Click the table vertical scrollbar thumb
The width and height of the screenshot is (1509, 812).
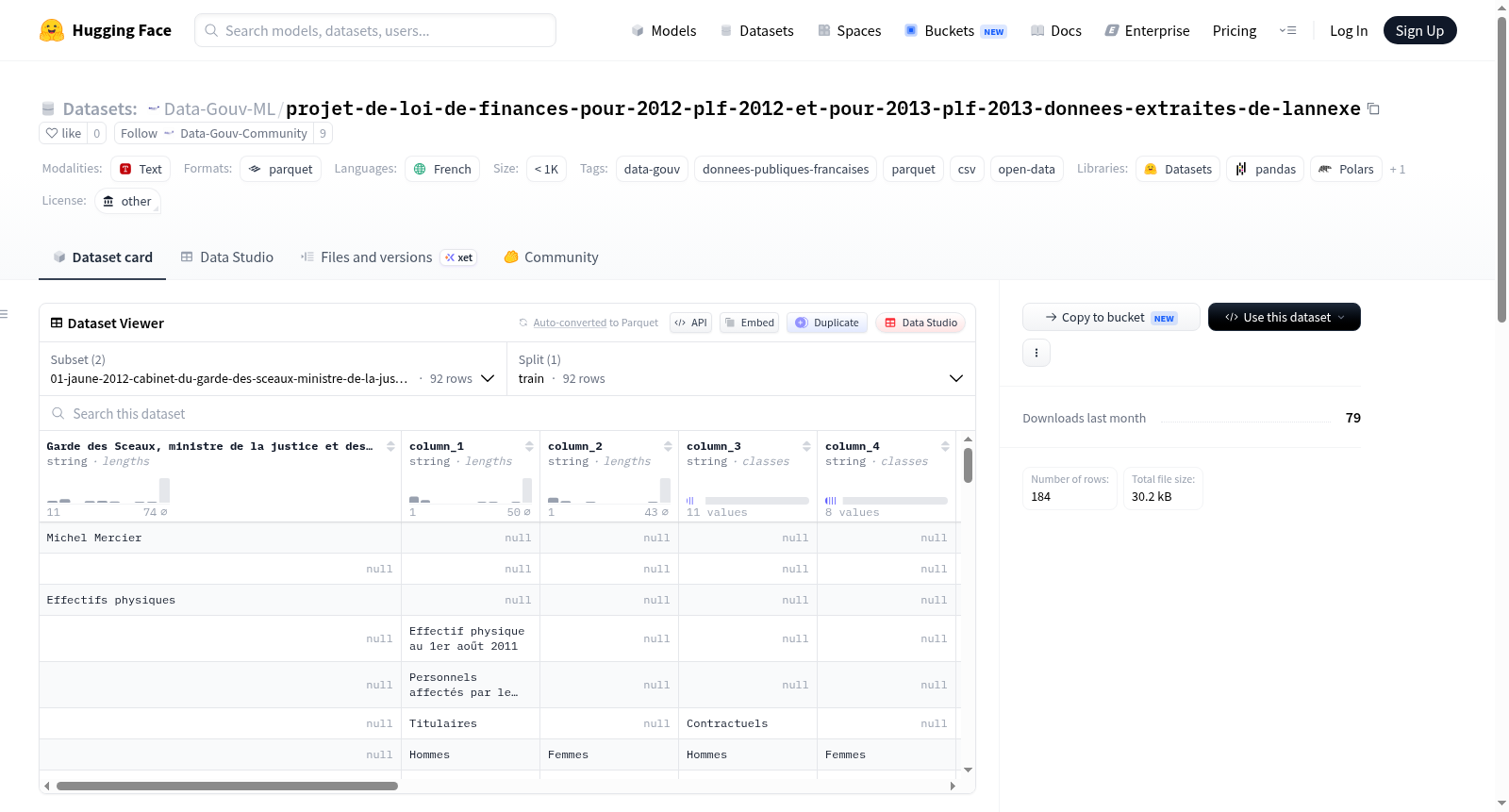coord(968,466)
